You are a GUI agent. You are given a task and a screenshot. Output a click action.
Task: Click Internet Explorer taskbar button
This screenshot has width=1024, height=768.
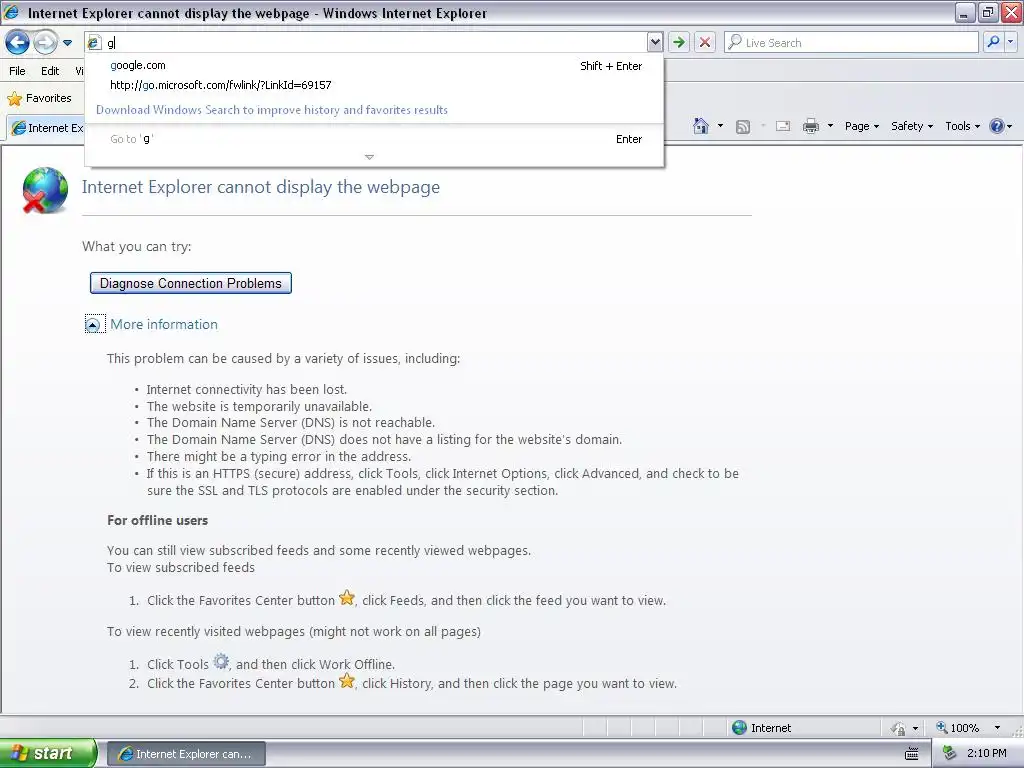coord(186,754)
